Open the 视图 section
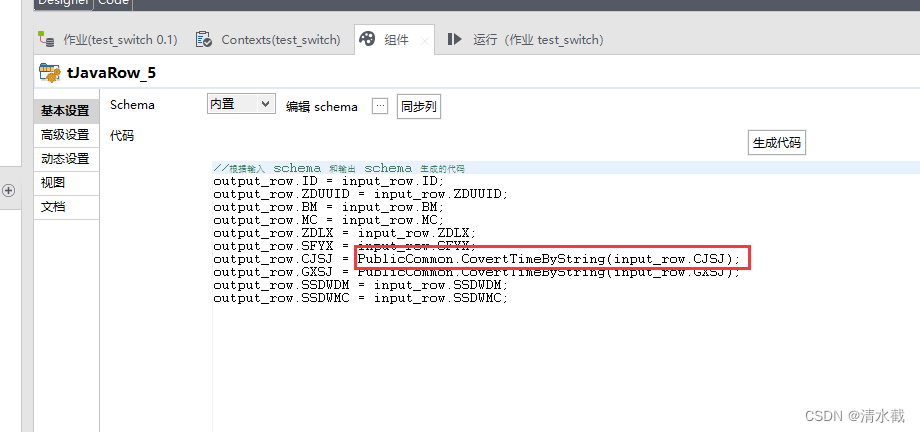This screenshot has height=432, width=920. (x=65, y=183)
